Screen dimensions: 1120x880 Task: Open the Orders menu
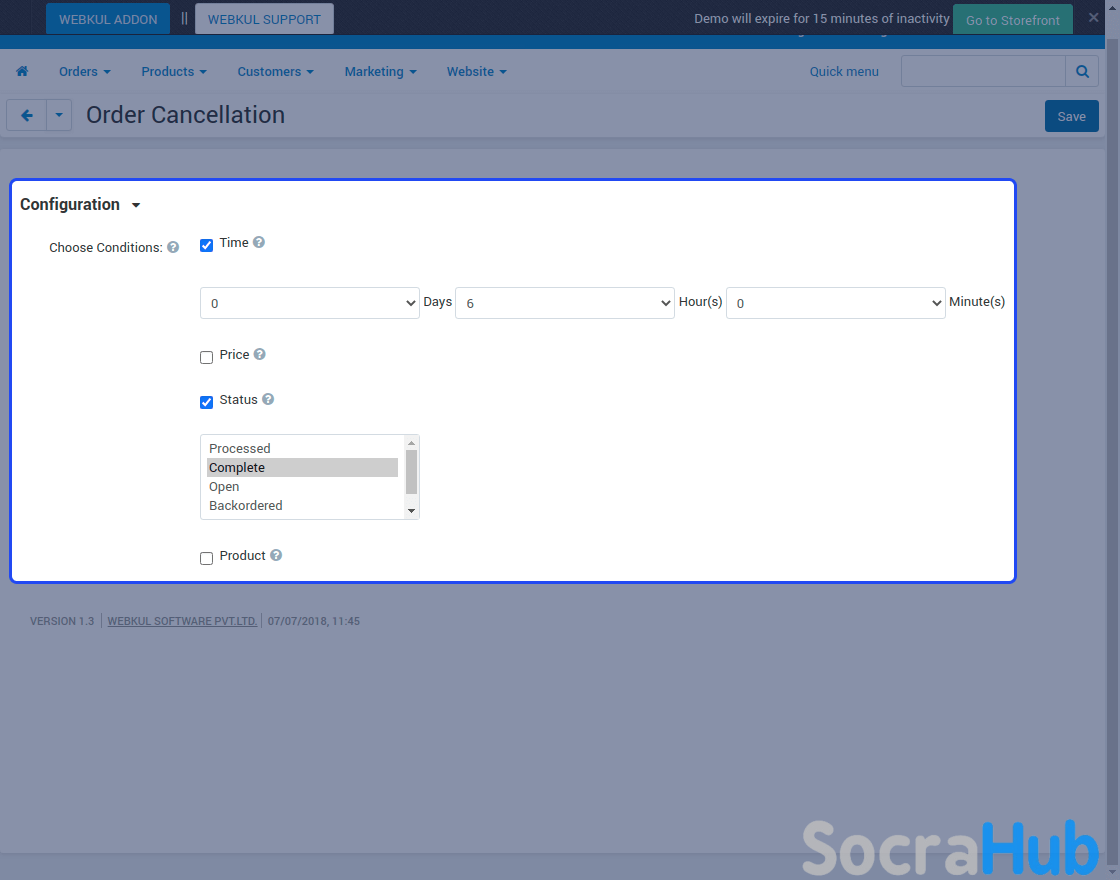coord(84,71)
